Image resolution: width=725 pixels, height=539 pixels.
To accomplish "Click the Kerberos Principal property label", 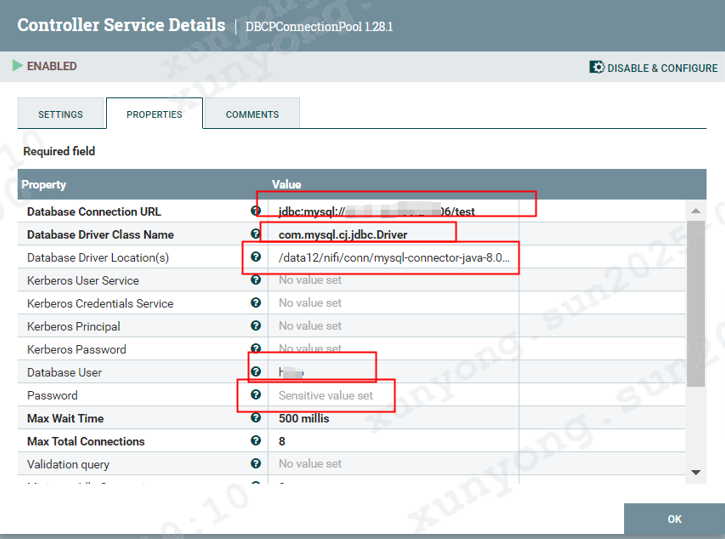I will (74, 327).
